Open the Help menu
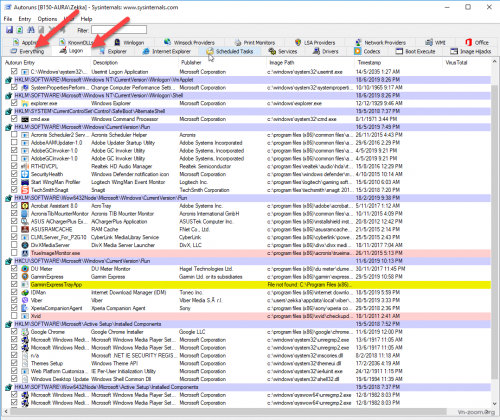The width and height of the screenshot is (500, 420). tap(86, 19)
